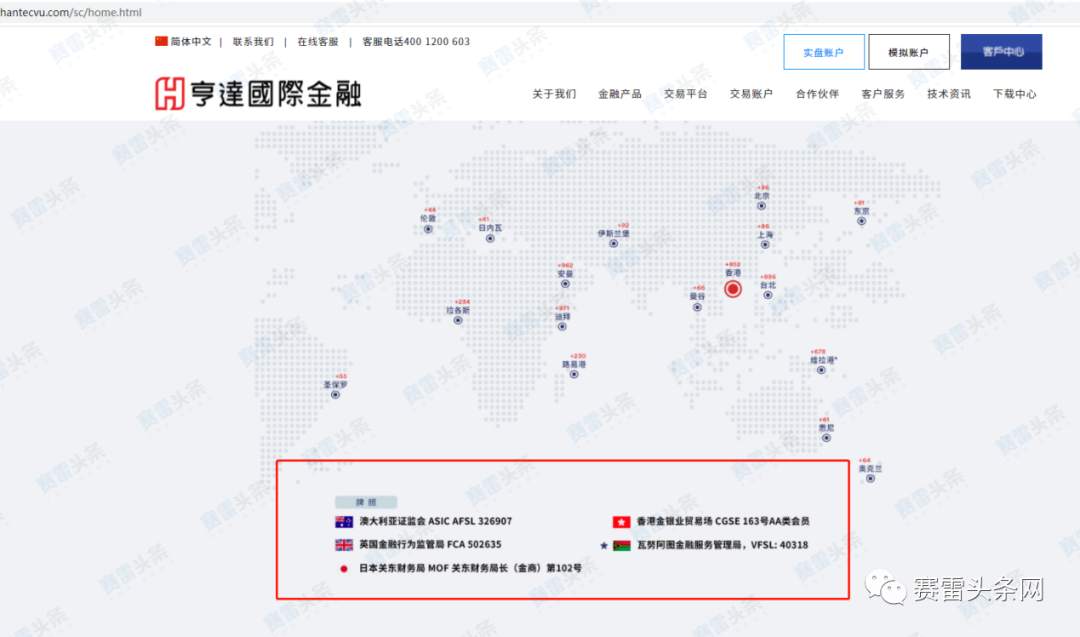Click the 瓦努阿图金融服务管理局 VFSL: 40318 text

(723, 545)
